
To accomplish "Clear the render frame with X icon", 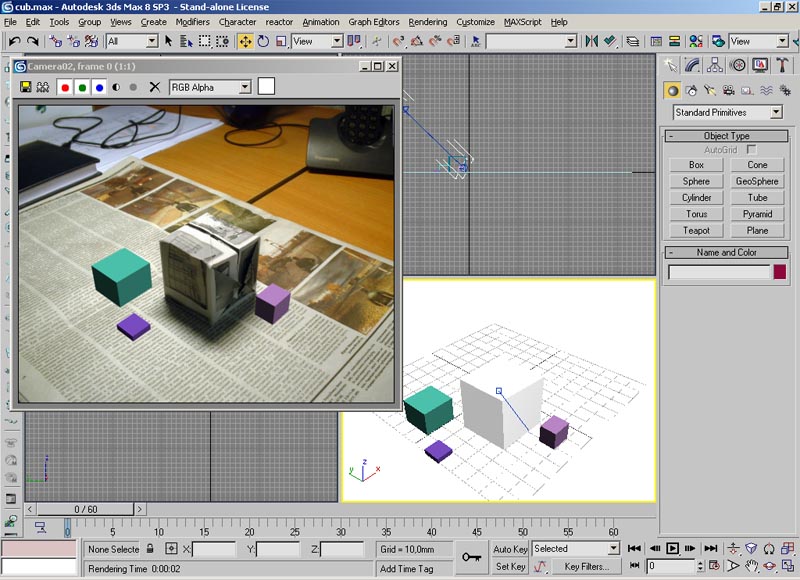I will point(155,87).
